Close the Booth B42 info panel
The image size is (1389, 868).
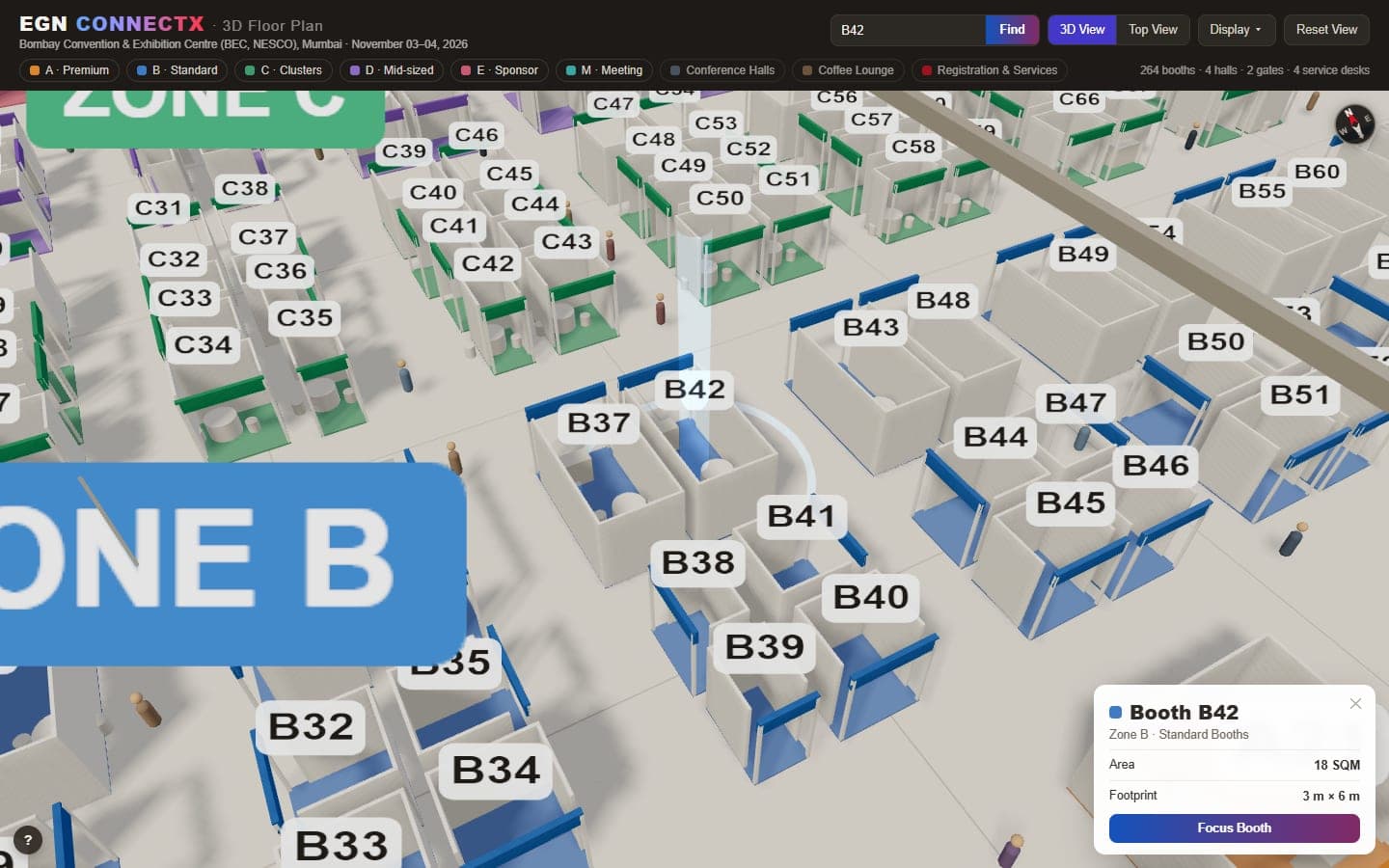pyautogui.click(x=1355, y=704)
